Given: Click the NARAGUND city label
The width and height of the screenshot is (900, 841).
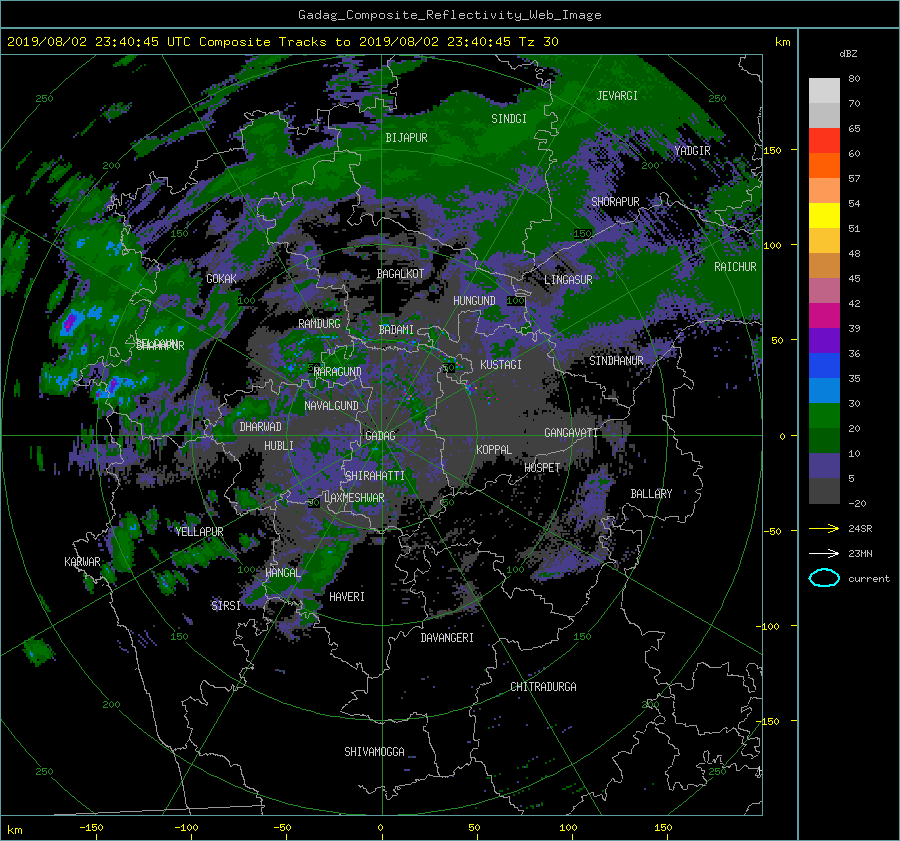Looking at the screenshot, I should (338, 371).
